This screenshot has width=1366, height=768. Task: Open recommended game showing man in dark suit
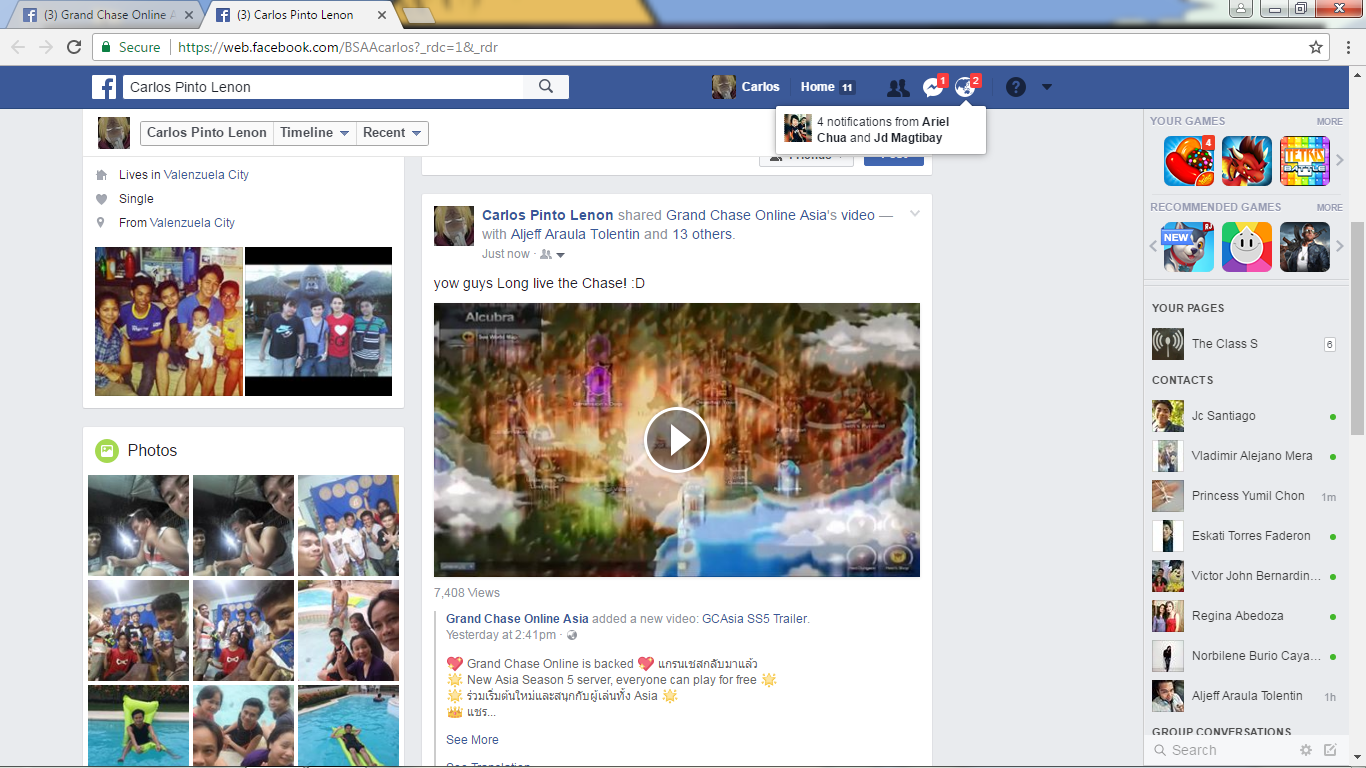pyautogui.click(x=1305, y=247)
